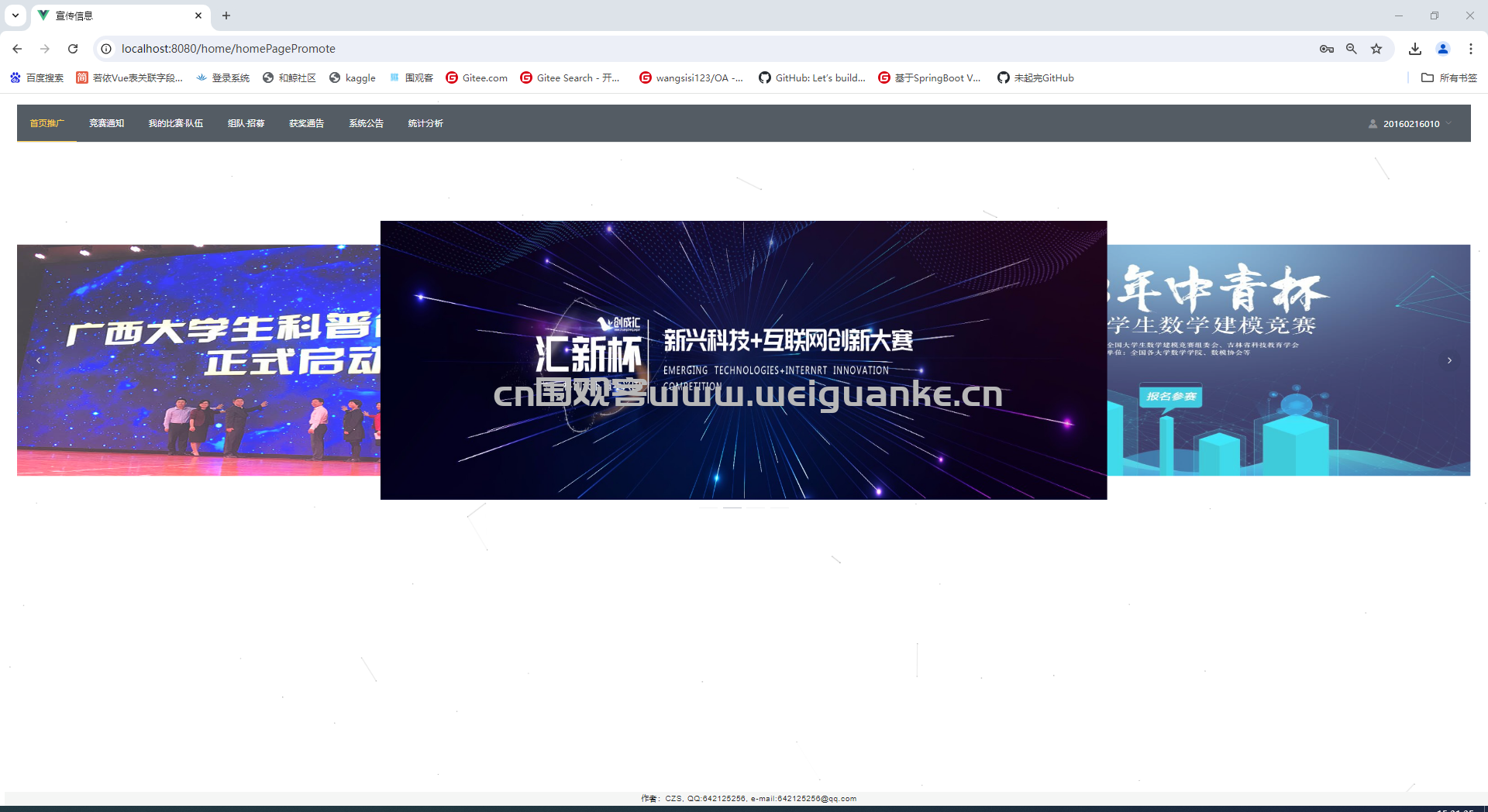Viewport: 1488px width, 812px height.
Task: Show previous carousel slide with left arrow
Action: [38, 360]
